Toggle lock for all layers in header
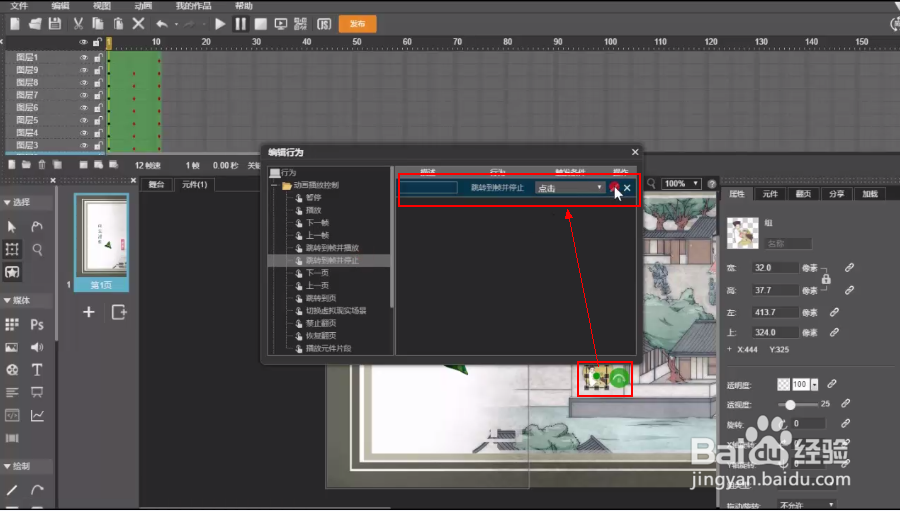This screenshot has width=900, height=511. click(98, 42)
